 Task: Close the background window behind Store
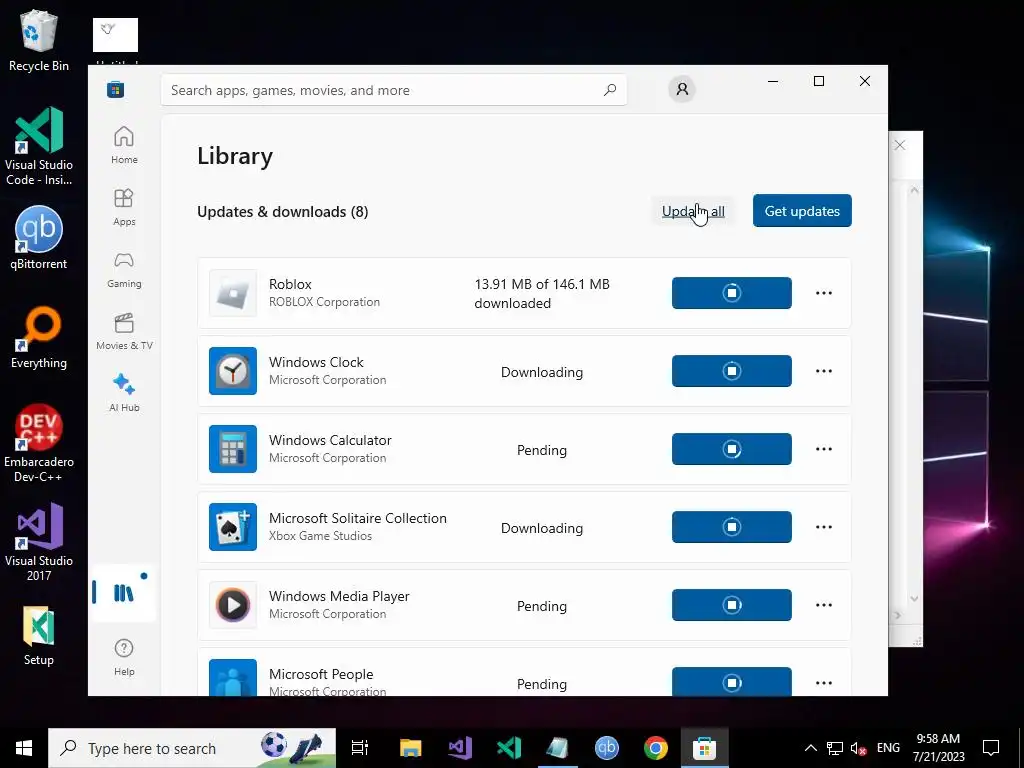coord(900,145)
